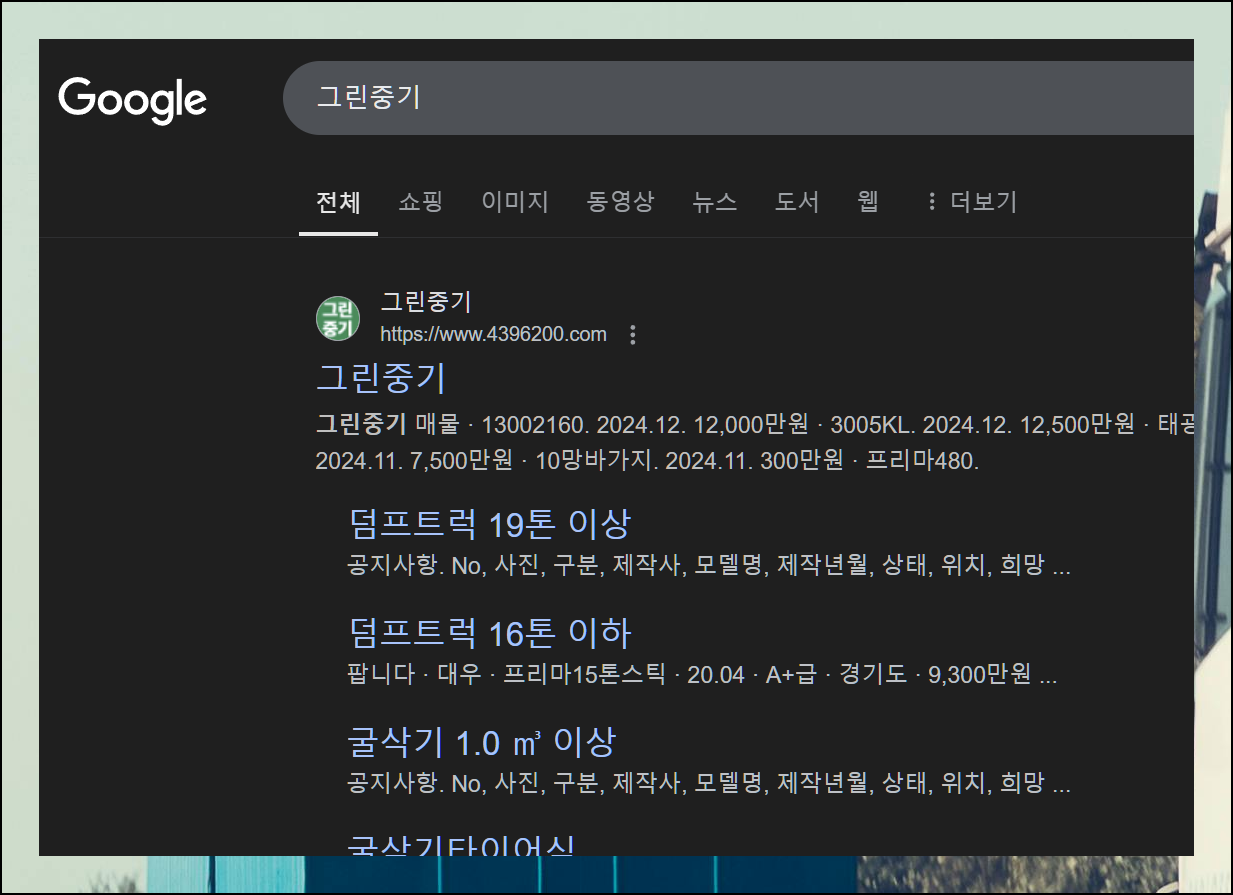Image resolution: width=1233 pixels, height=895 pixels.
Task: Click snippet line starting 2024.11. 7,500만원
Action: 647,461
